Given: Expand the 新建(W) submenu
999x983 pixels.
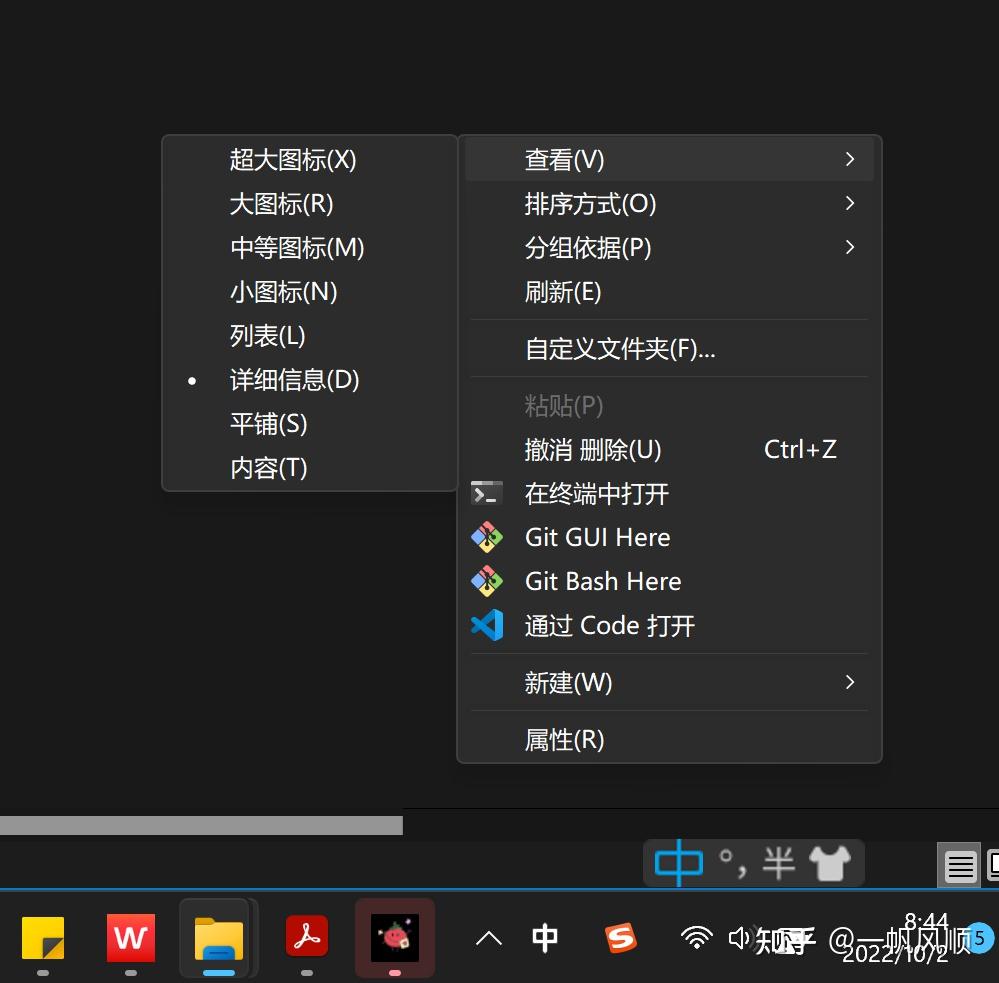Looking at the screenshot, I should [569, 682].
